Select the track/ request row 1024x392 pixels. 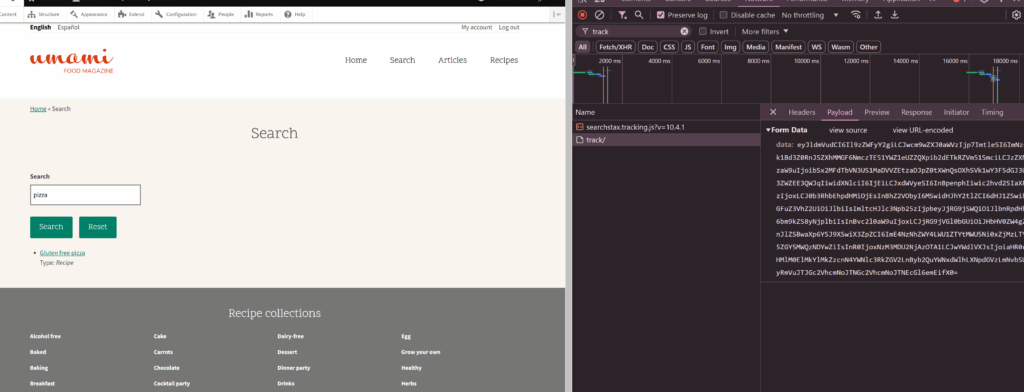pyautogui.click(x=666, y=140)
